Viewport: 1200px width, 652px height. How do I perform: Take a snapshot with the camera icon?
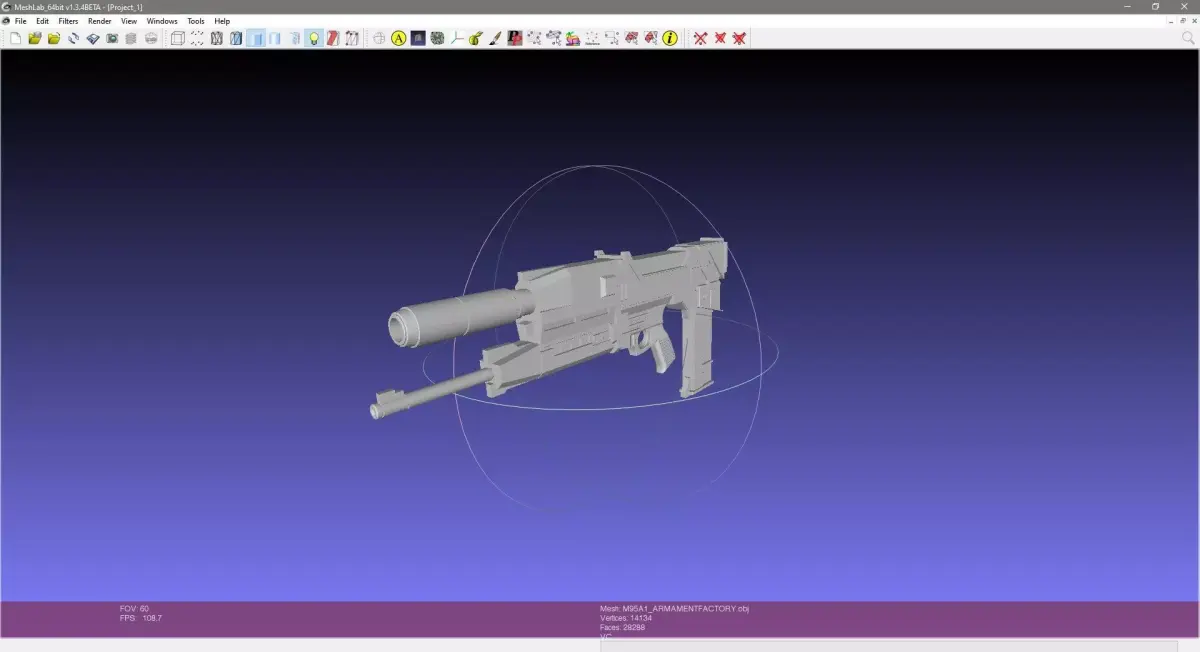point(112,38)
